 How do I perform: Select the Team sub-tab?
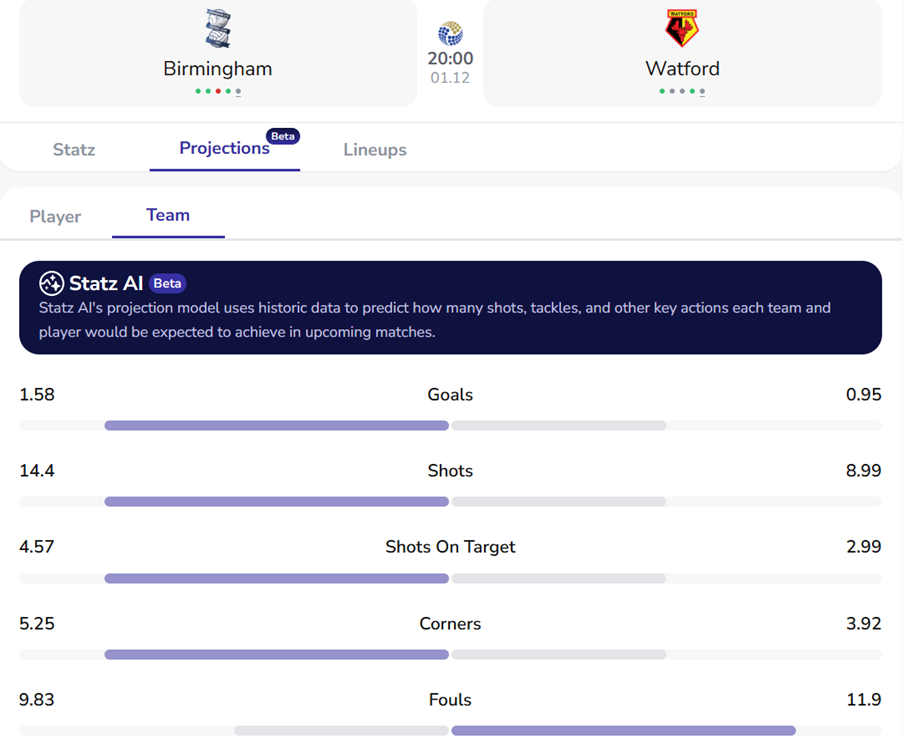tap(168, 215)
